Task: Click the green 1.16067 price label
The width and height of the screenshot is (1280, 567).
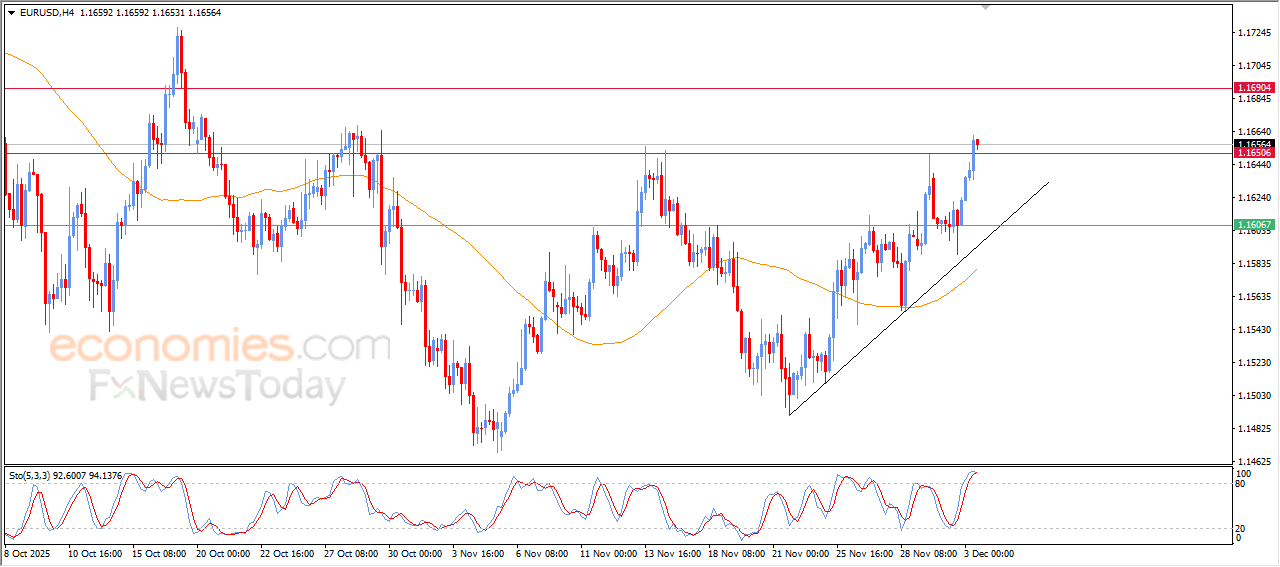Action: click(1254, 225)
